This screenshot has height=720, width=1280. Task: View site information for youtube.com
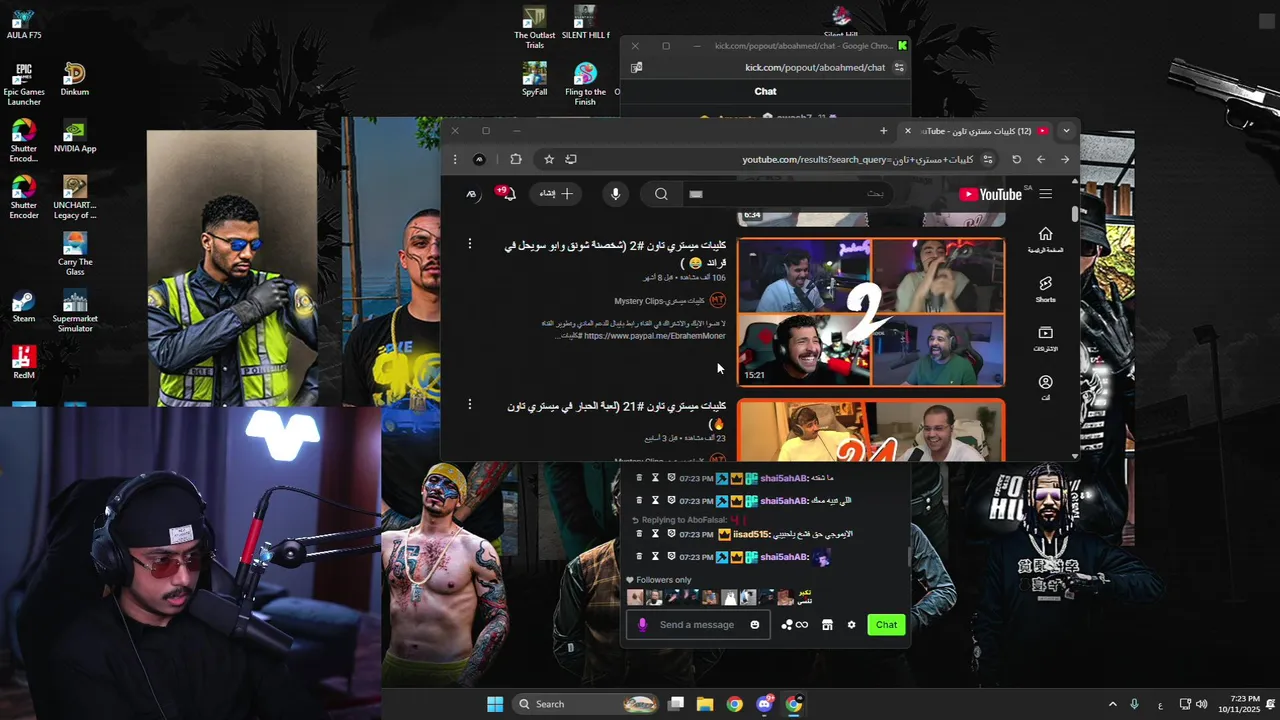(988, 159)
